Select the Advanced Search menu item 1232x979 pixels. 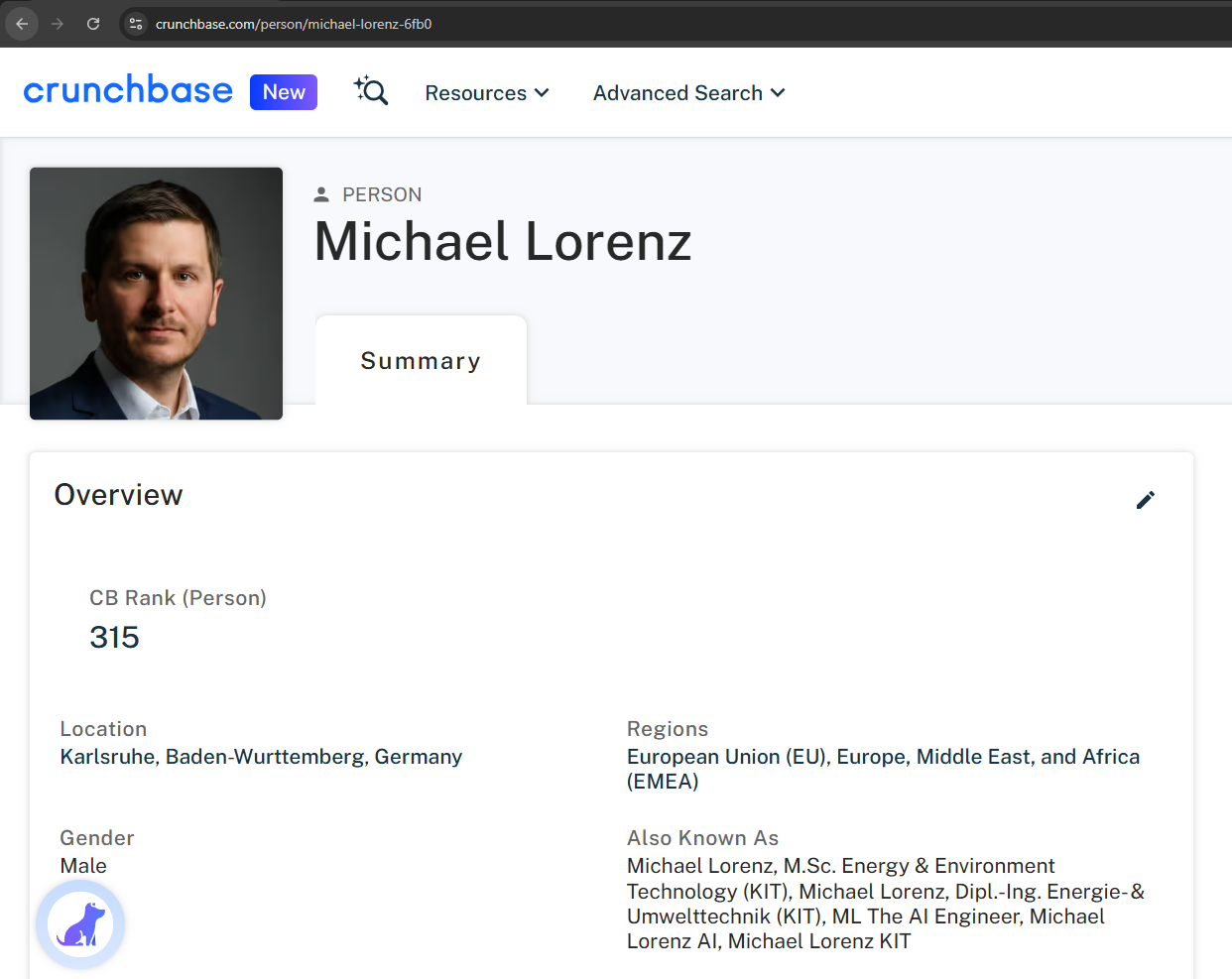tap(678, 92)
